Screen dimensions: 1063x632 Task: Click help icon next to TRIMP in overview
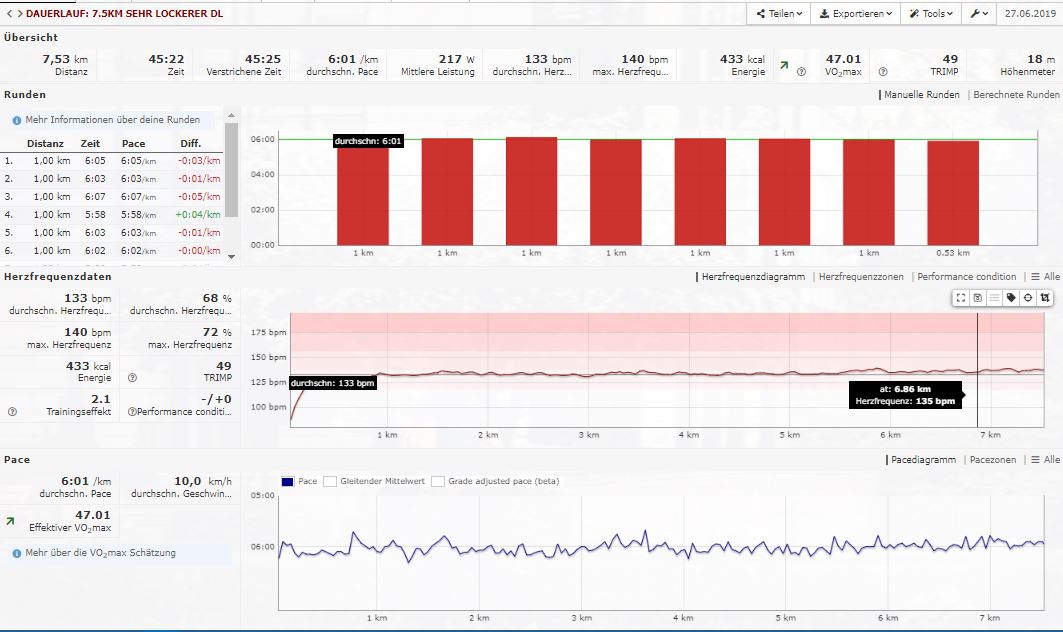[883, 72]
